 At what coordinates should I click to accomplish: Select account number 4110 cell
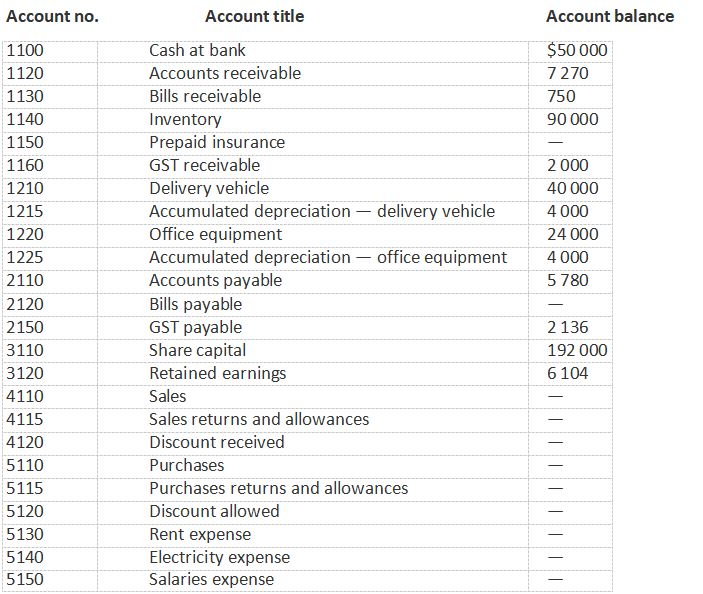coord(25,396)
